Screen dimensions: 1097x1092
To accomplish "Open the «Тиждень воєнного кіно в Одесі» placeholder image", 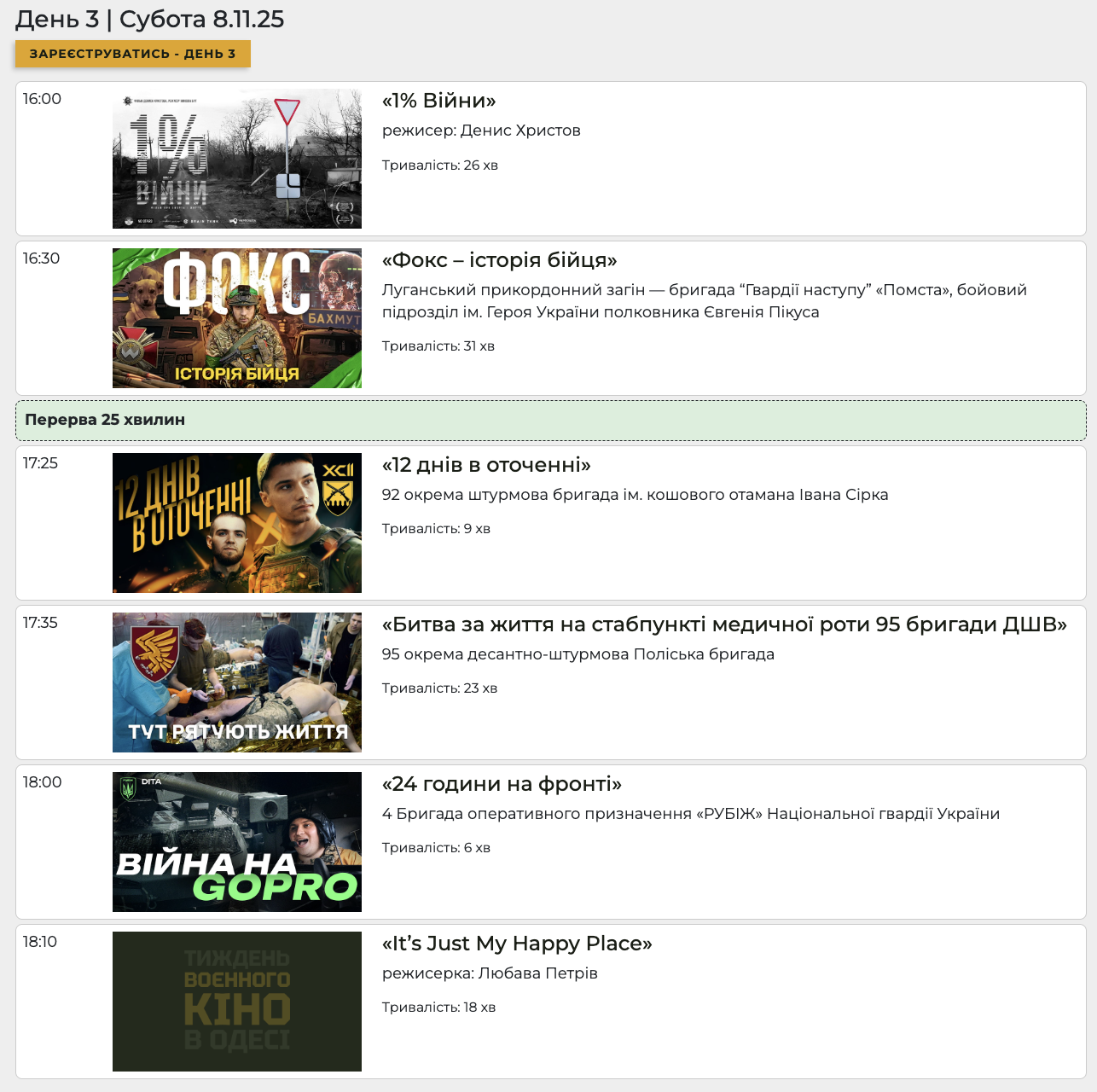I will point(237,1002).
